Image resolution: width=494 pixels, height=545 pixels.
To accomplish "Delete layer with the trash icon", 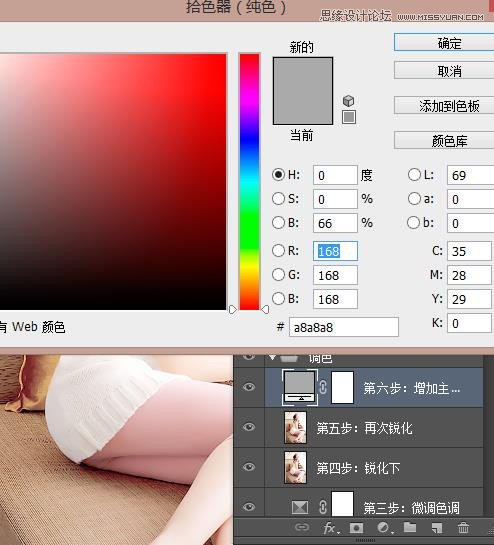I will coord(463,528).
